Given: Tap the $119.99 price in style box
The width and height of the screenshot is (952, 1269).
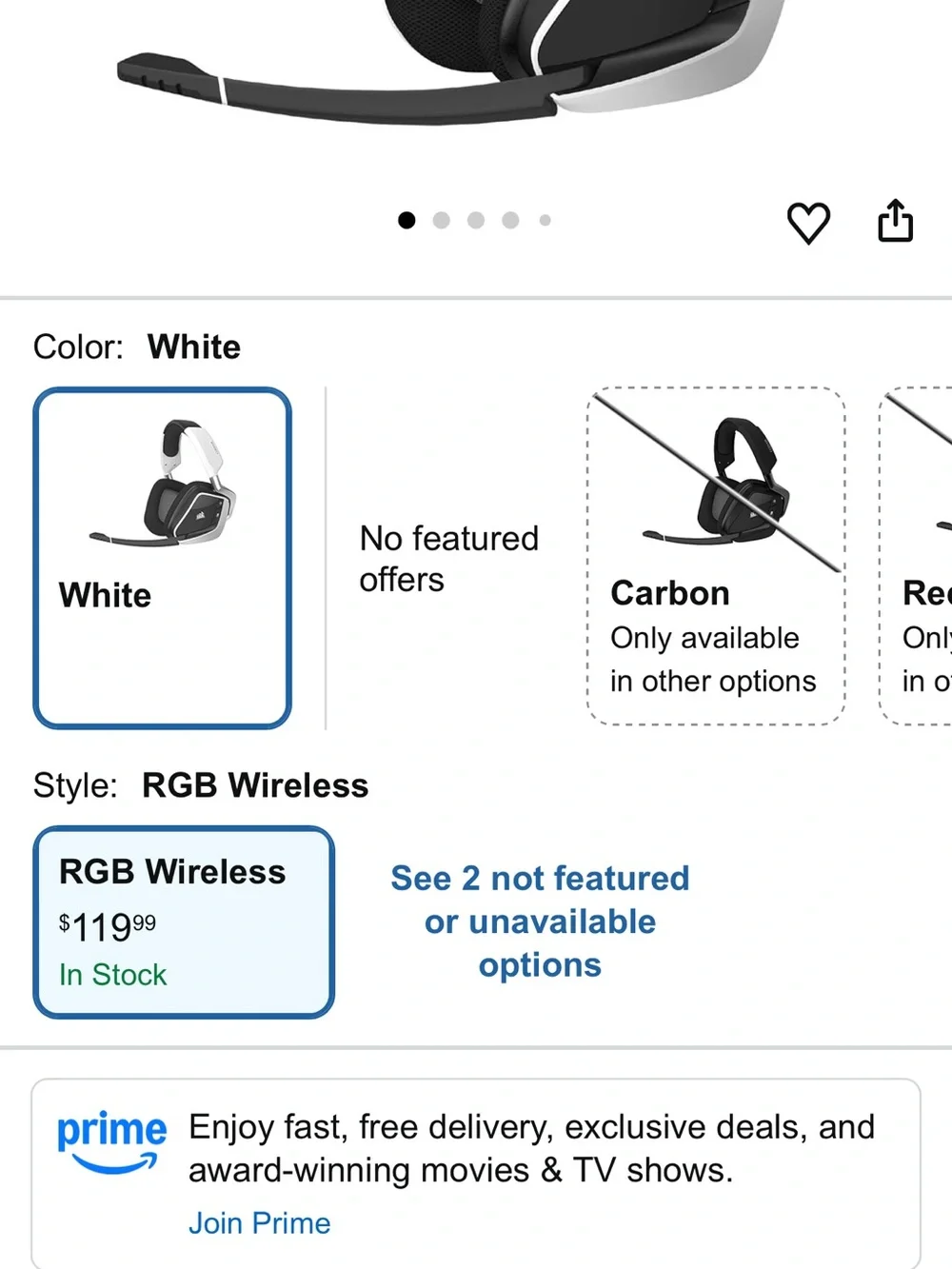Looking at the screenshot, I should (x=107, y=926).
